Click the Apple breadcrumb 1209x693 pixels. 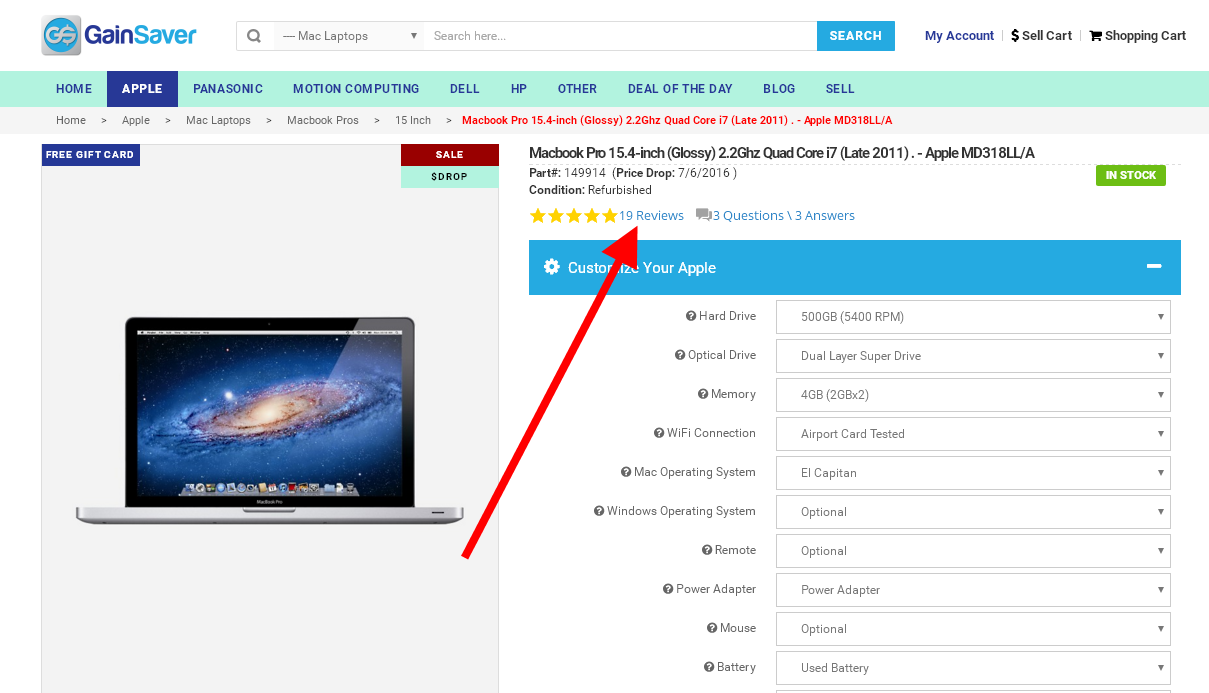coord(136,120)
